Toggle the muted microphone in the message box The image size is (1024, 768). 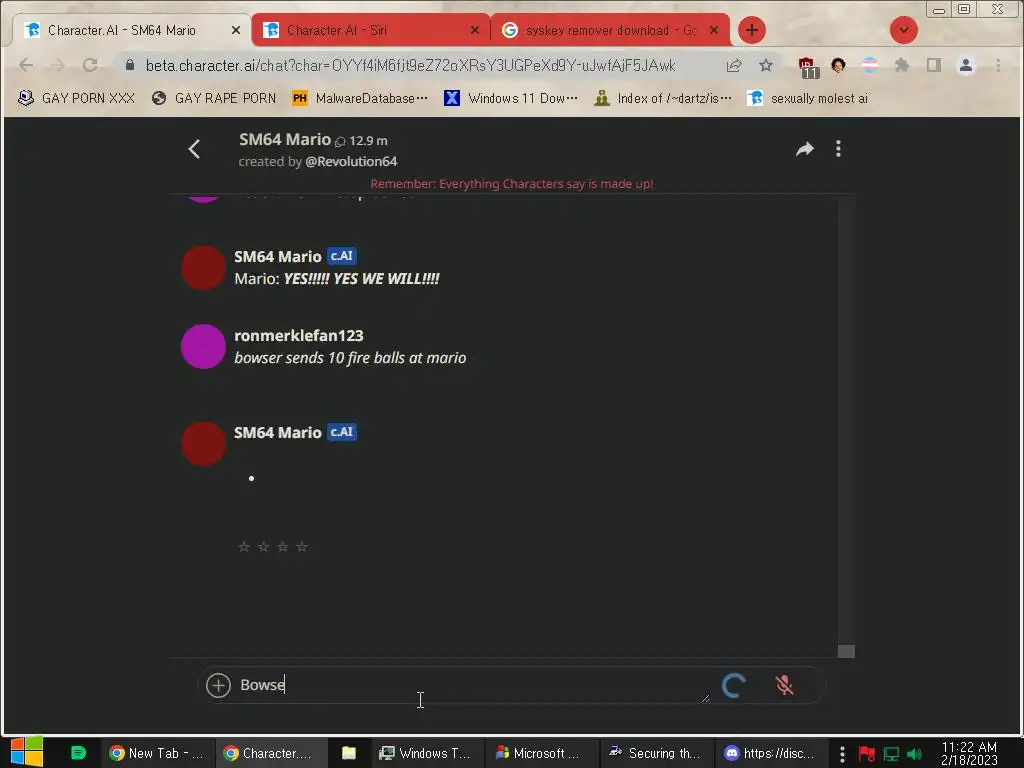pyautogui.click(x=784, y=685)
